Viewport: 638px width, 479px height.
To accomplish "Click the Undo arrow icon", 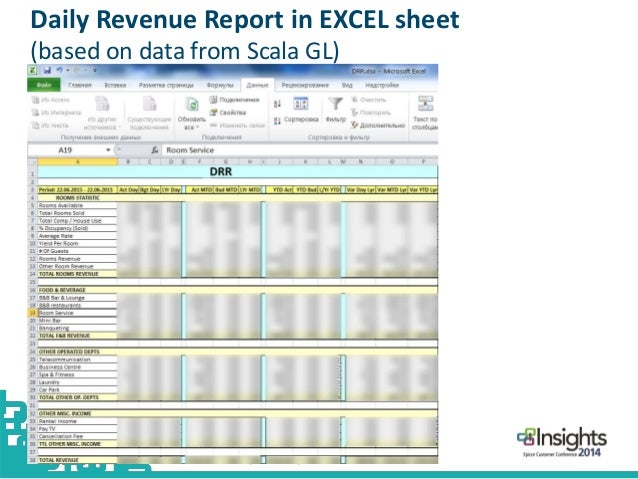I will click(60, 70).
